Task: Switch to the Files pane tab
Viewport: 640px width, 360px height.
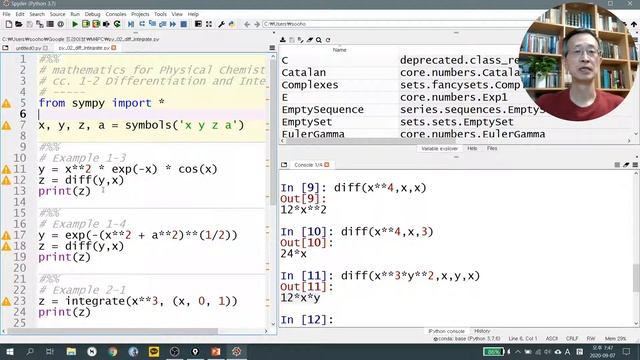Action: pyautogui.click(x=492, y=149)
